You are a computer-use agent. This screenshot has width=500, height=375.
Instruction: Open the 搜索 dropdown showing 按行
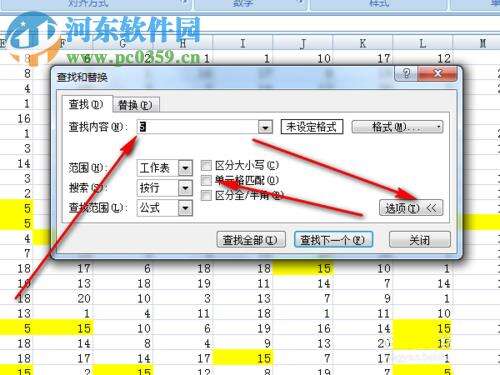click(165, 188)
